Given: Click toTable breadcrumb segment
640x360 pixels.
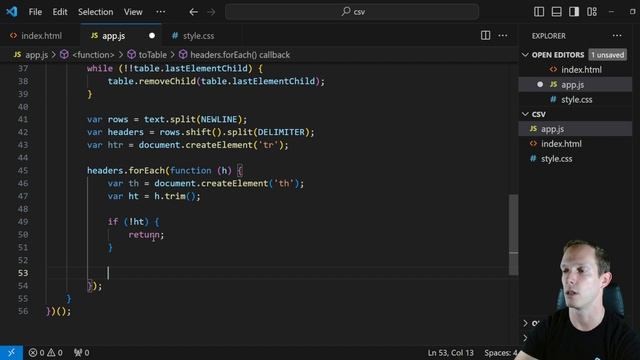Looking at the screenshot, I should (x=153, y=55).
